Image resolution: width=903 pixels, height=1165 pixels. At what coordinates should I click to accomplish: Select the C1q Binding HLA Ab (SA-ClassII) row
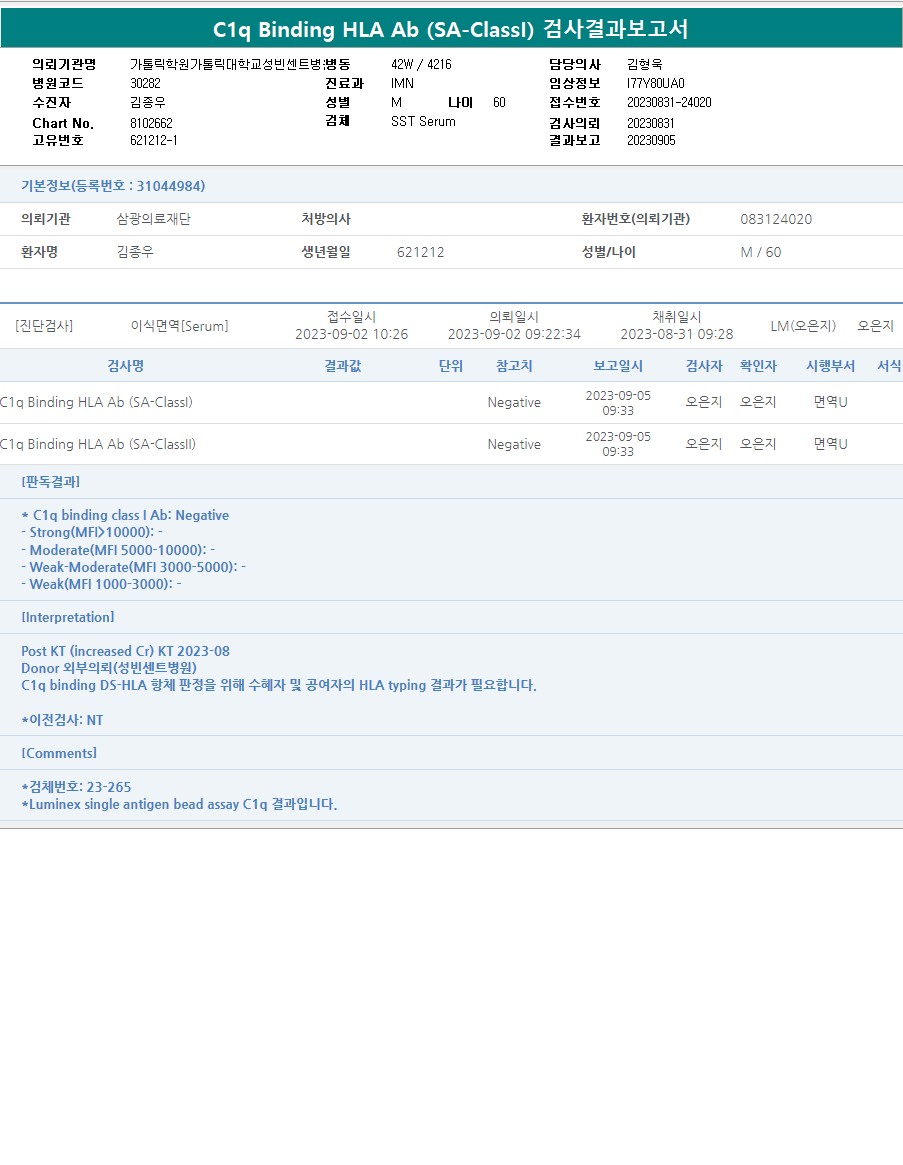click(x=98, y=444)
